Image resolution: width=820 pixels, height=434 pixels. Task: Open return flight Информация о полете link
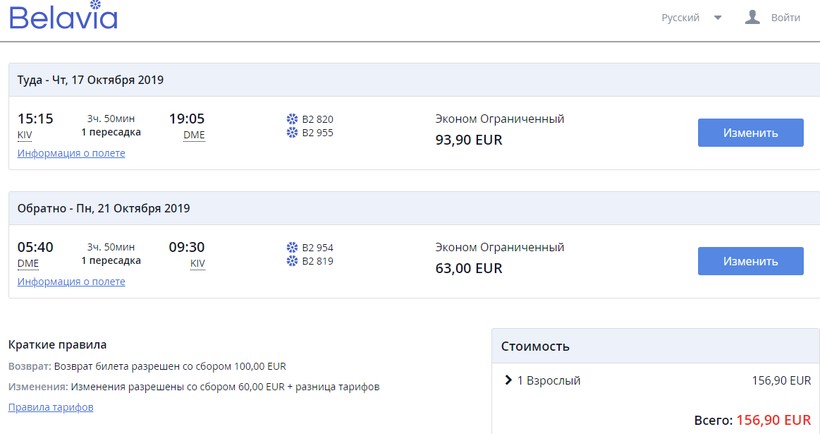coord(71,282)
